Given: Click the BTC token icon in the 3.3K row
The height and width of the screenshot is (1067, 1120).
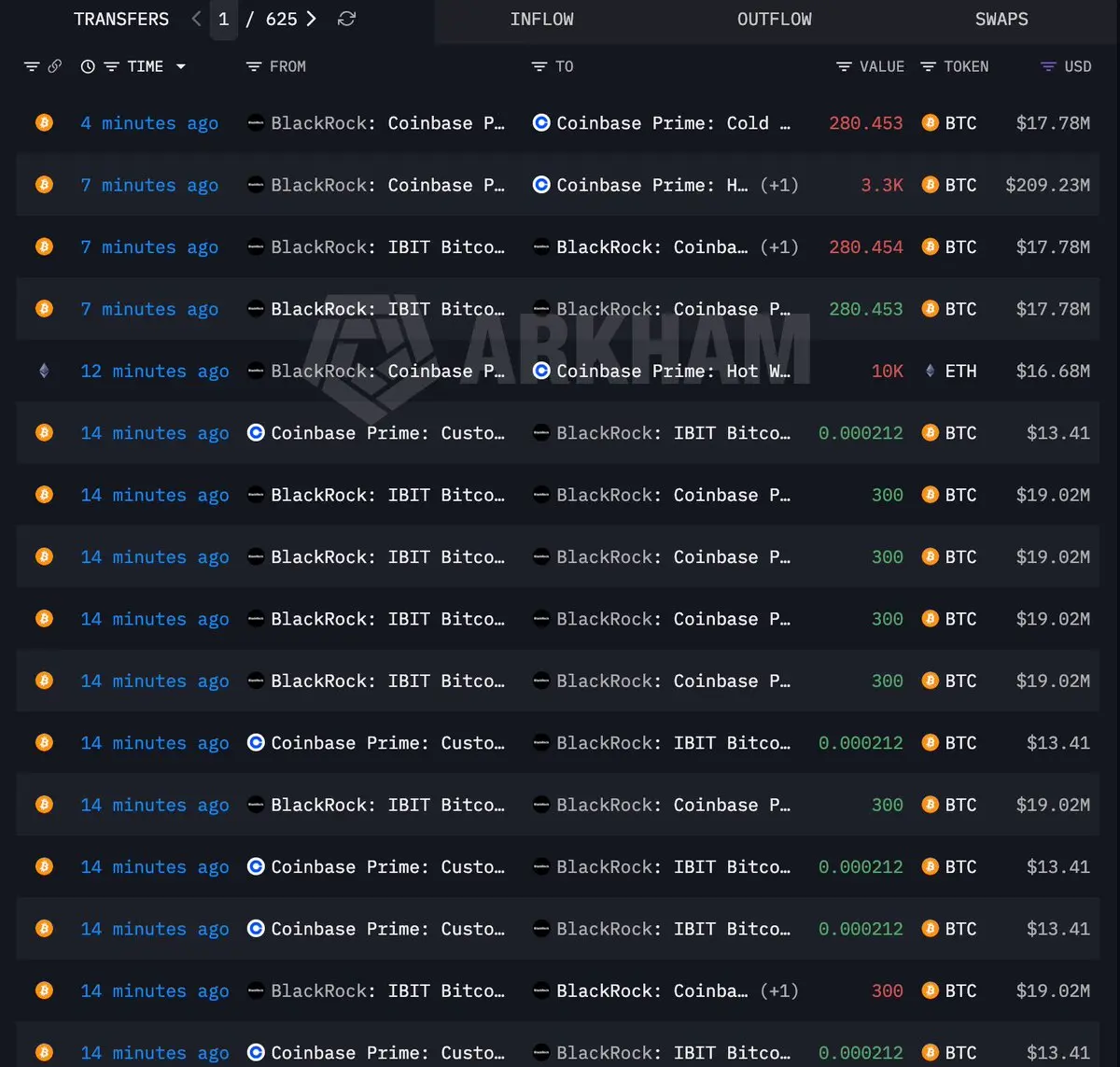Looking at the screenshot, I should point(930,185).
